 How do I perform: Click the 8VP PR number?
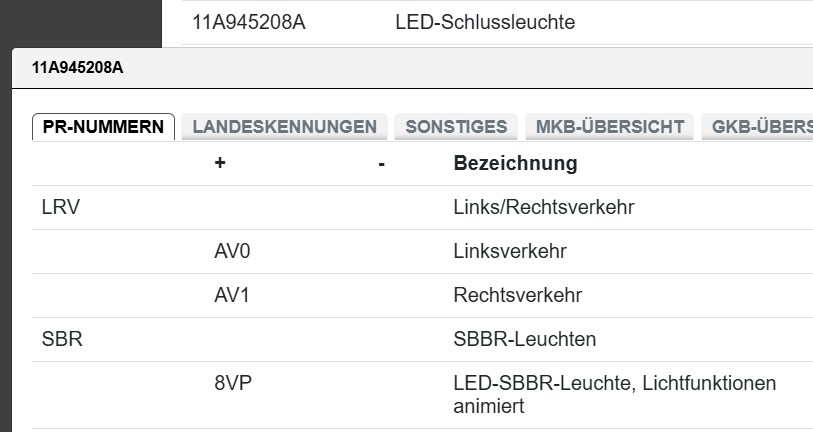point(232,384)
